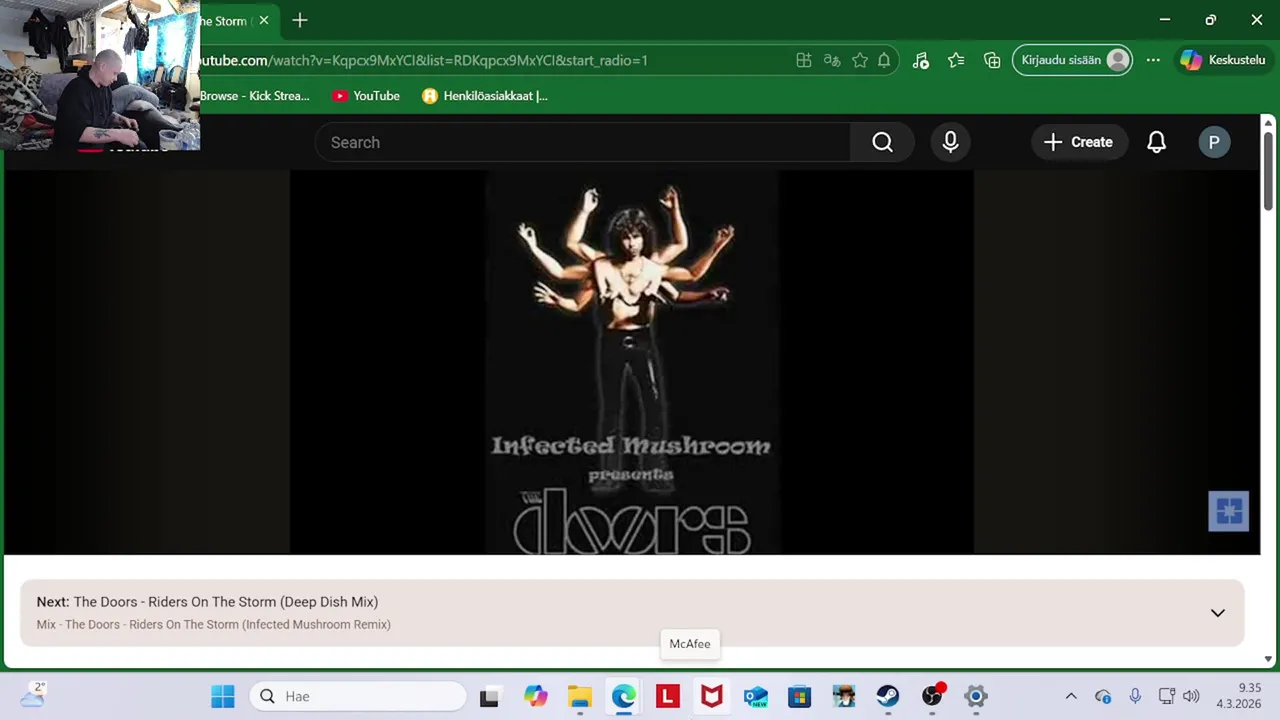Open Outlook from the taskbar
Viewport: 1280px width, 720px height.
click(x=756, y=696)
